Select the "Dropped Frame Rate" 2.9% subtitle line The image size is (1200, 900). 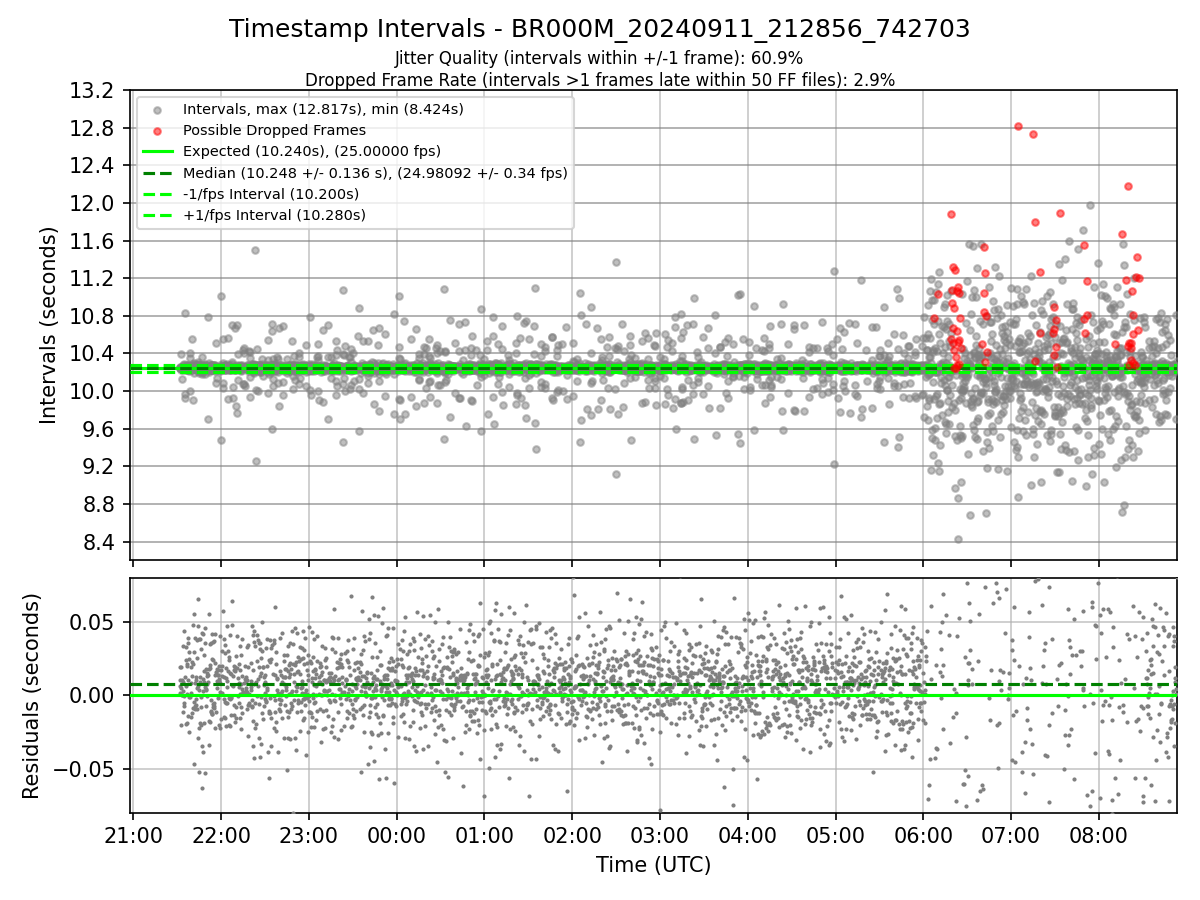599,80
